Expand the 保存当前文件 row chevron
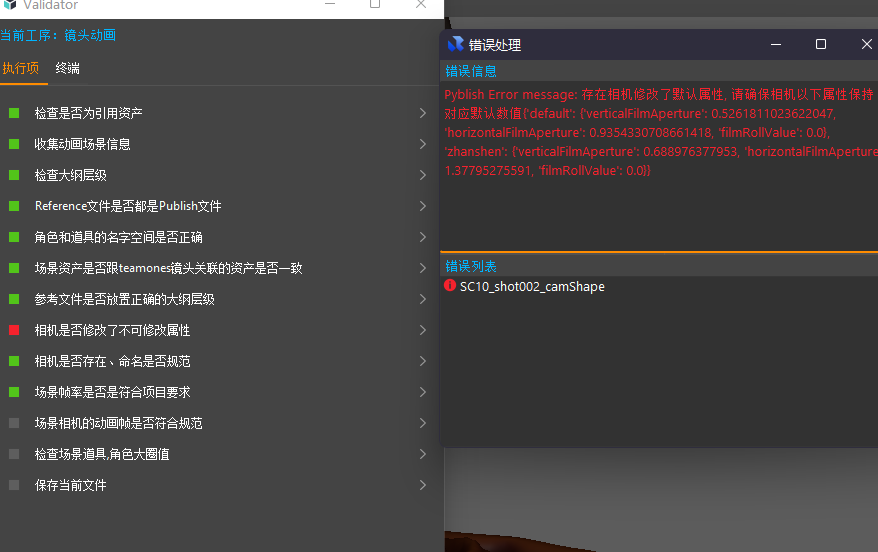878x552 pixels. (423, 485)
